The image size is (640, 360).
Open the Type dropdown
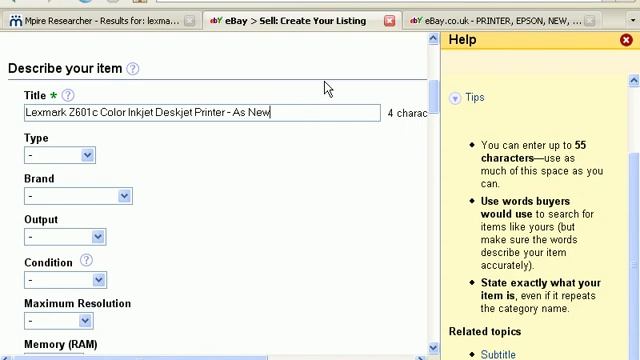[60, 155]
